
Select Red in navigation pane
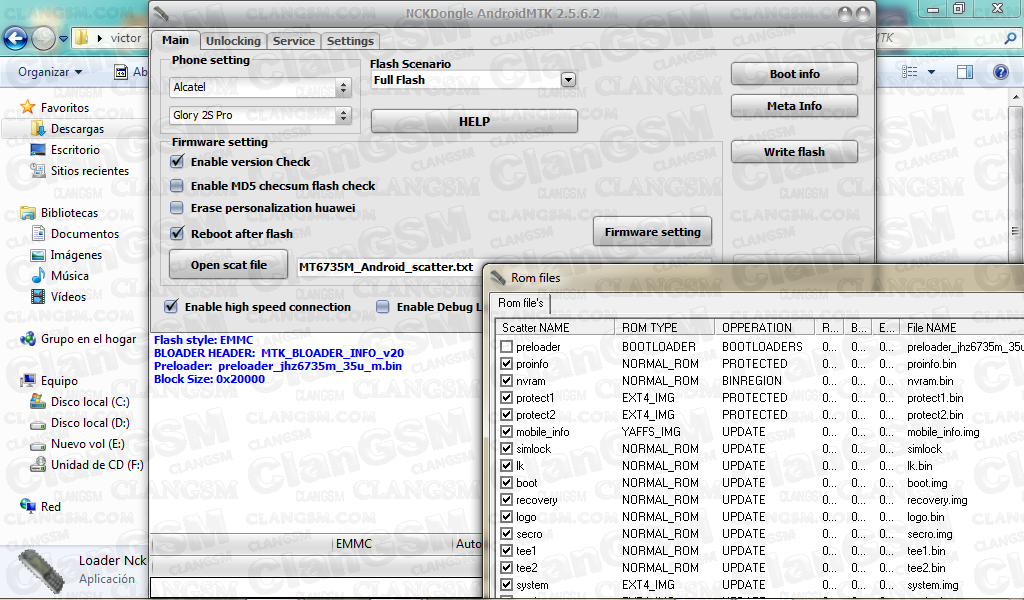pyautogui.click(x=50, y=506)
